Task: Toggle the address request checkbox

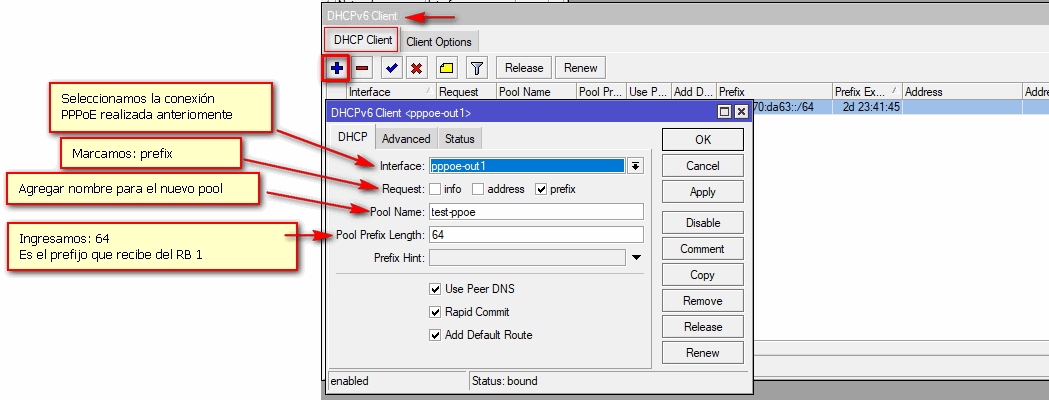Action: [479, 189]
